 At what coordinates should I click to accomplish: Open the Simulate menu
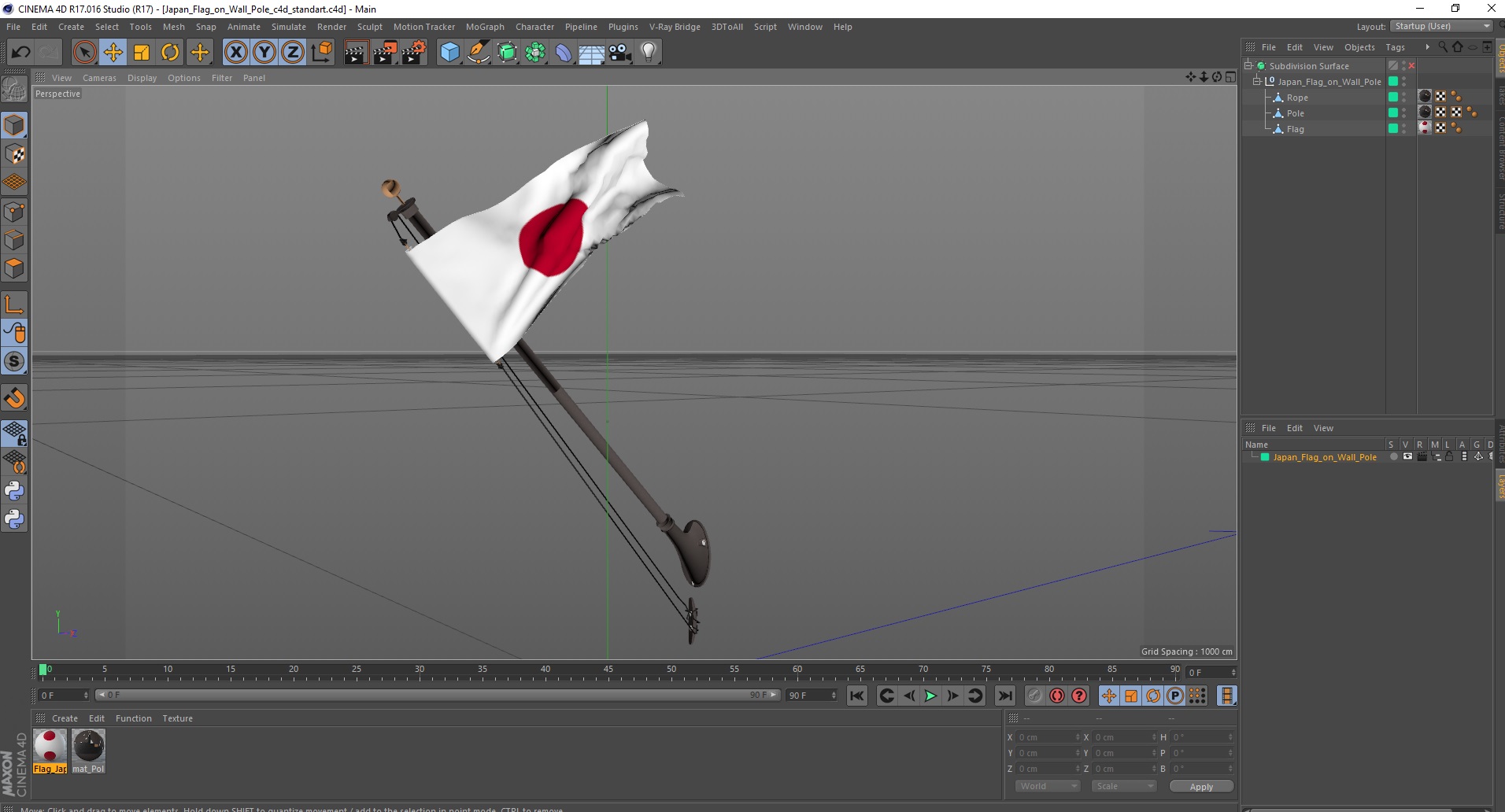click(x=289, y=27)
